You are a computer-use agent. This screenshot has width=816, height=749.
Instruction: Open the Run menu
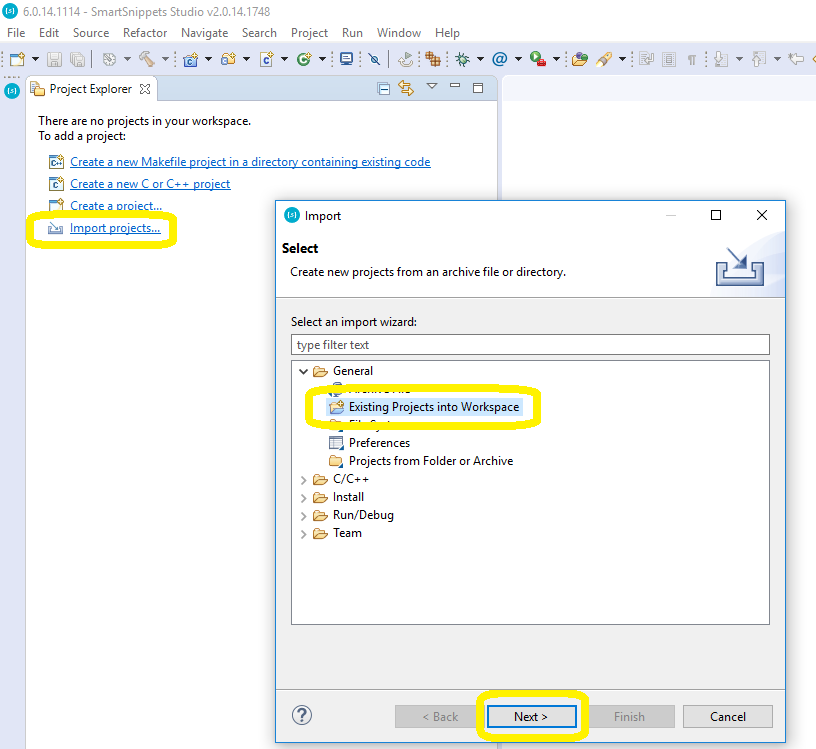352,33
